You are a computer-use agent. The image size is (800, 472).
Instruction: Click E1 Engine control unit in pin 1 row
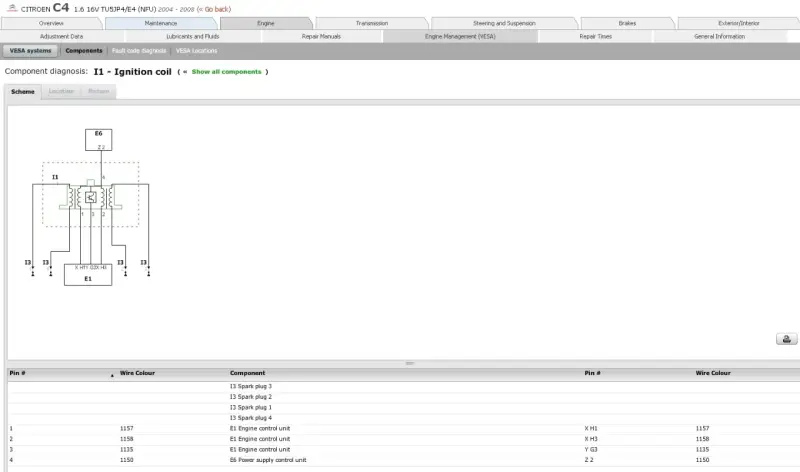tap(260, 429)
